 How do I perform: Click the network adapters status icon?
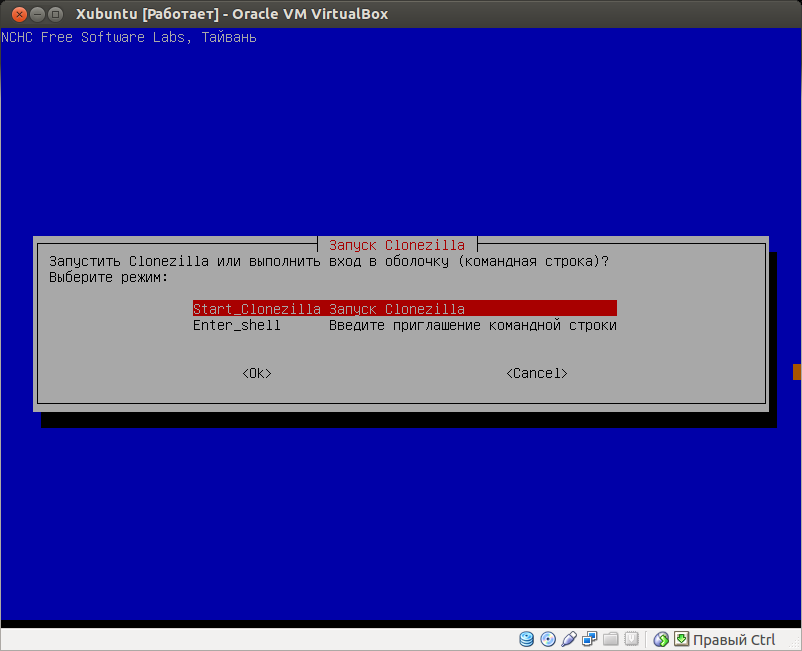590,639
